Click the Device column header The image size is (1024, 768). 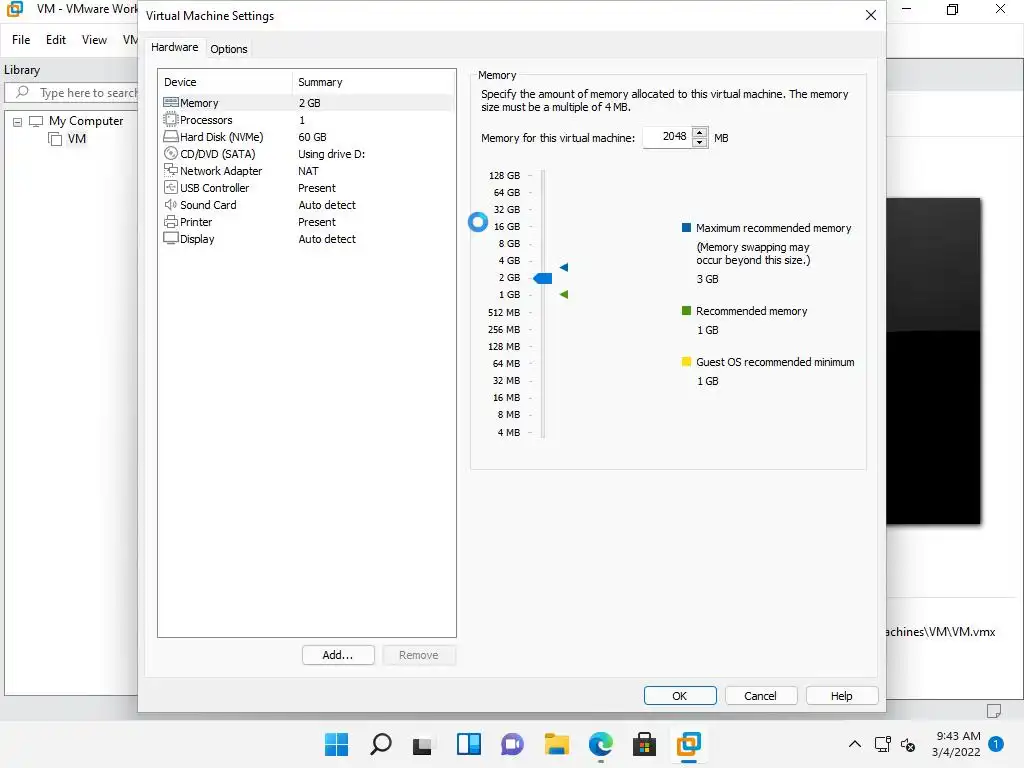(x=225, y=82)
